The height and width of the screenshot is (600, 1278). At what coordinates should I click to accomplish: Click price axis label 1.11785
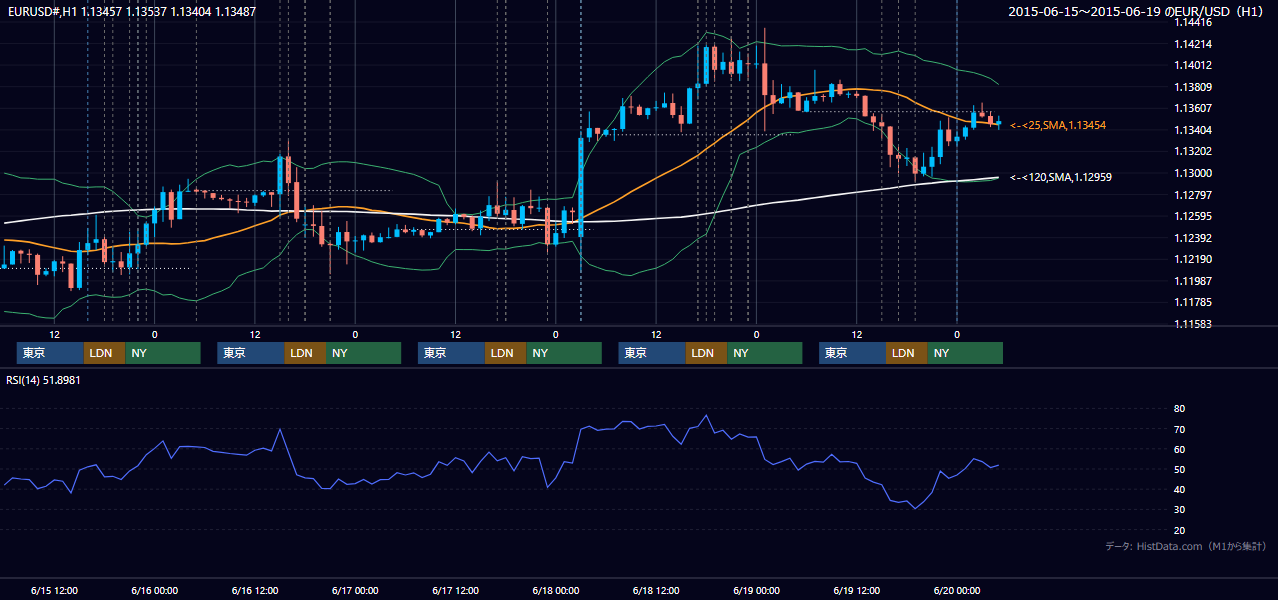point(1192,302)
